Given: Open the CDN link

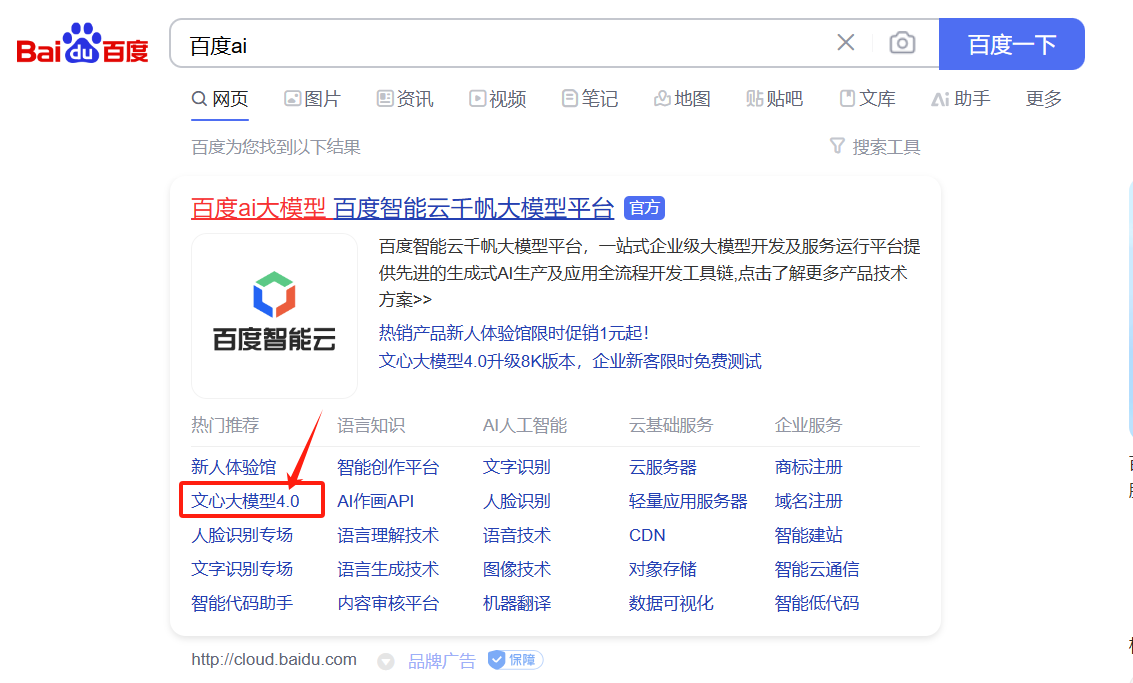Looking at the screenshot, I should click(647, 536).
